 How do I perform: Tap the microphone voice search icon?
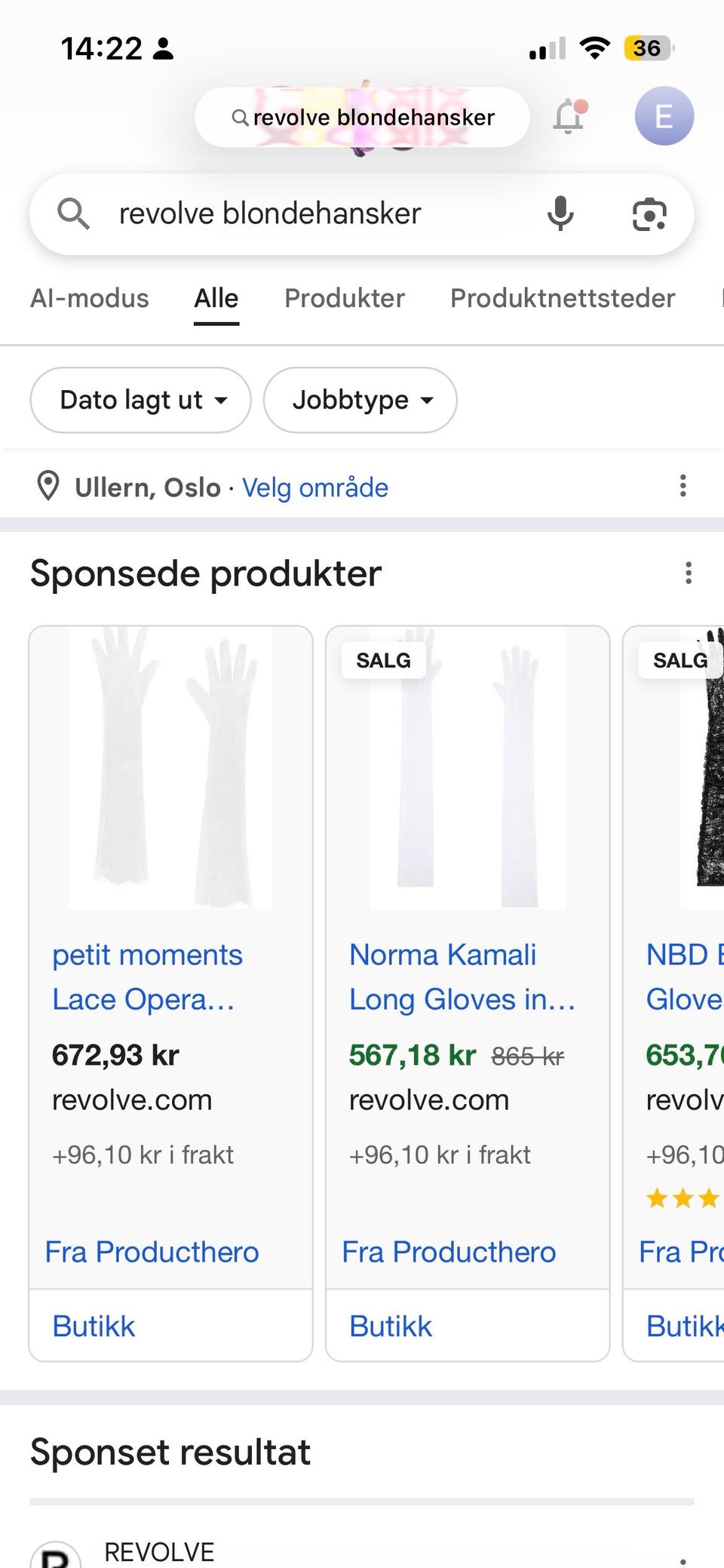click(560, 214)
